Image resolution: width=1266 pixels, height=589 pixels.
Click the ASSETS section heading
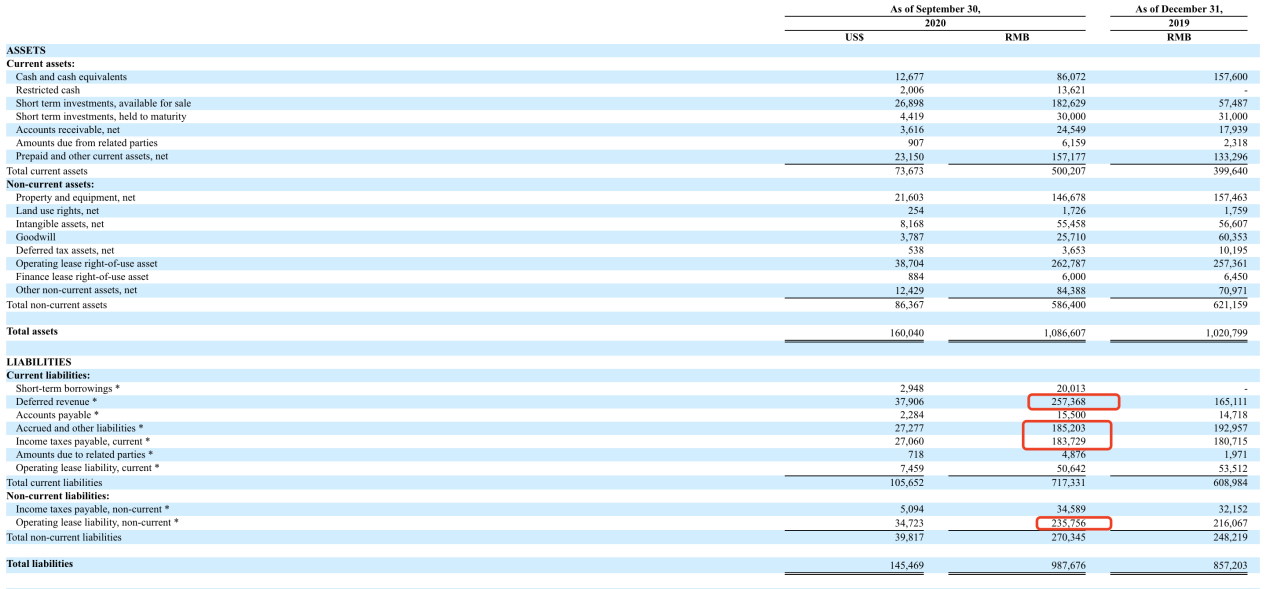coord(26,50)
